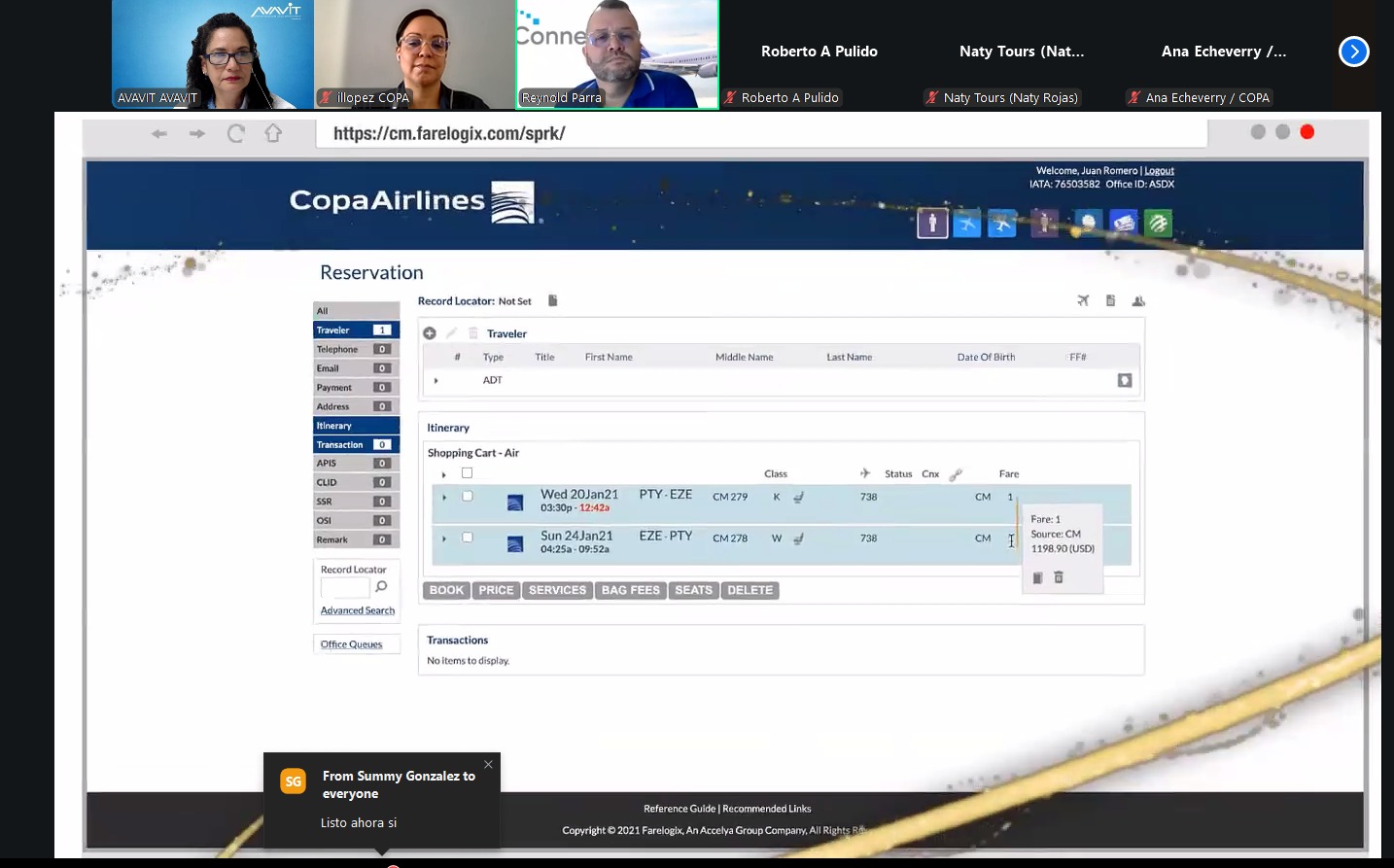This screenshot has height=868, width=1394.
Task: Click the add traveler plus icon
Action: coord(430,333)
